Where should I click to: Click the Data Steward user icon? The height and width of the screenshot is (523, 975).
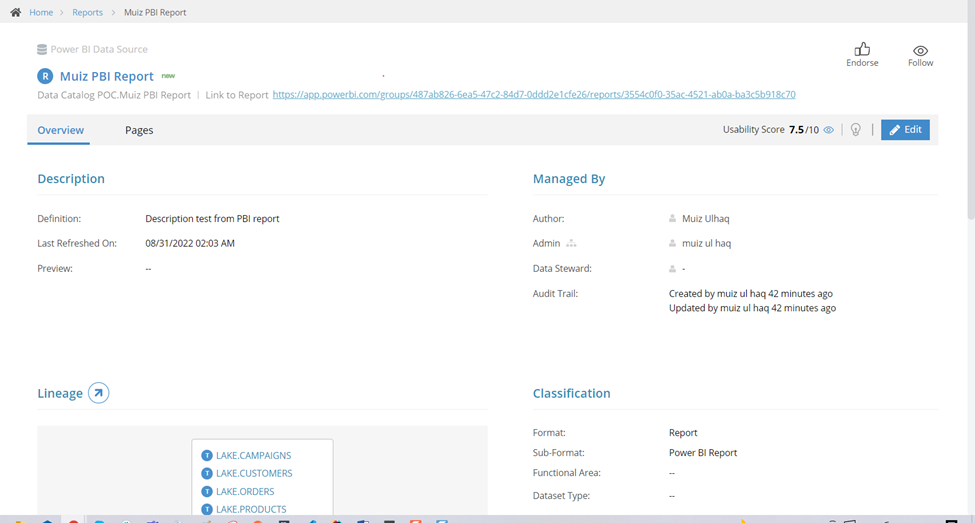click(672, 269)
